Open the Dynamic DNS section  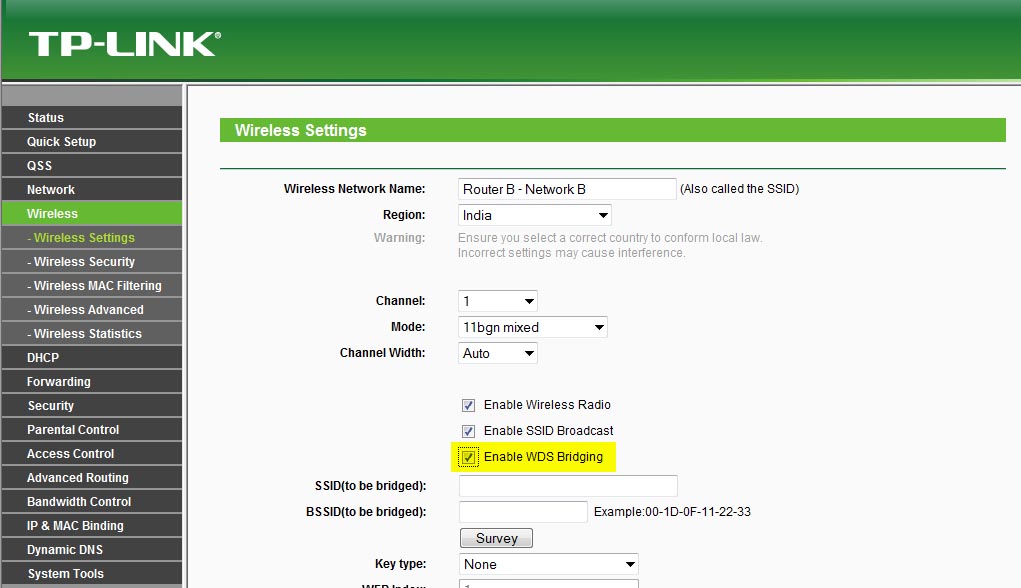[x=92, y=550]
